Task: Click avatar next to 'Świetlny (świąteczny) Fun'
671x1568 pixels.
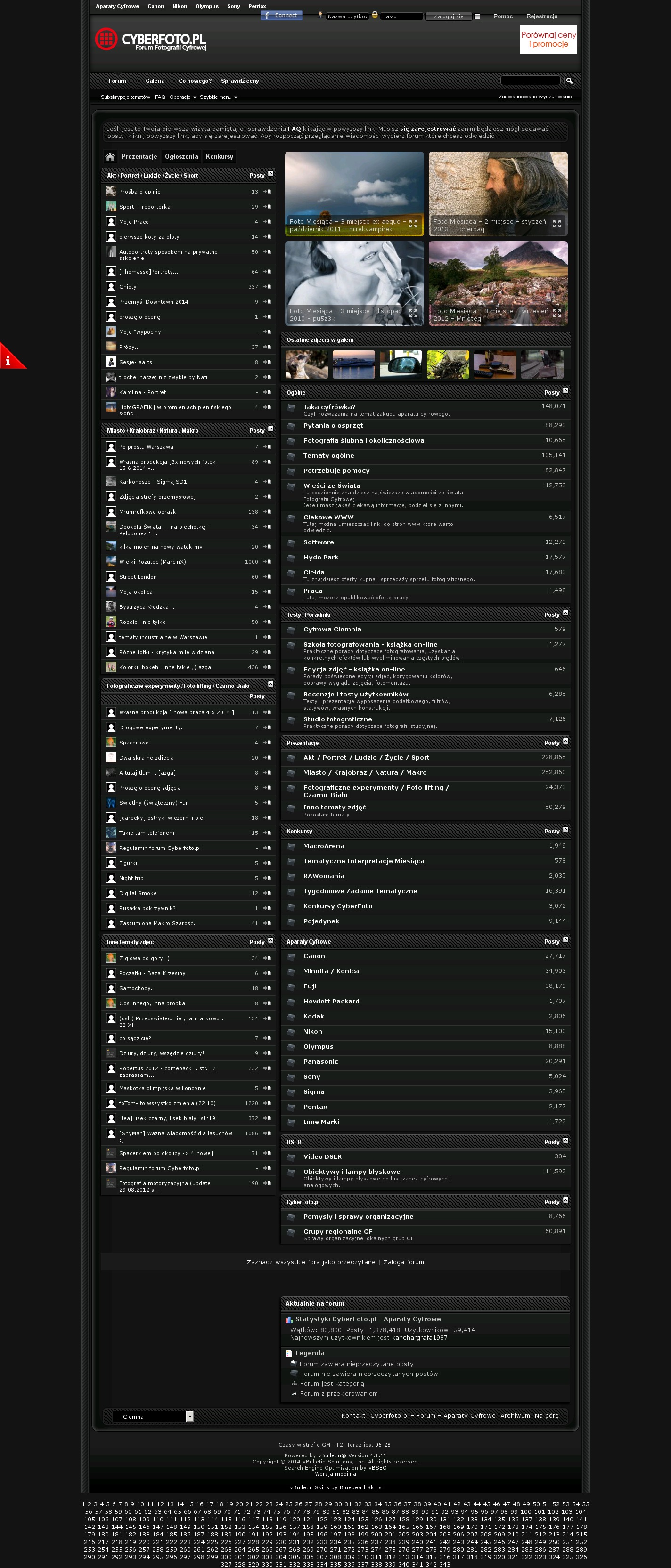Action: (x=111, y=803)
